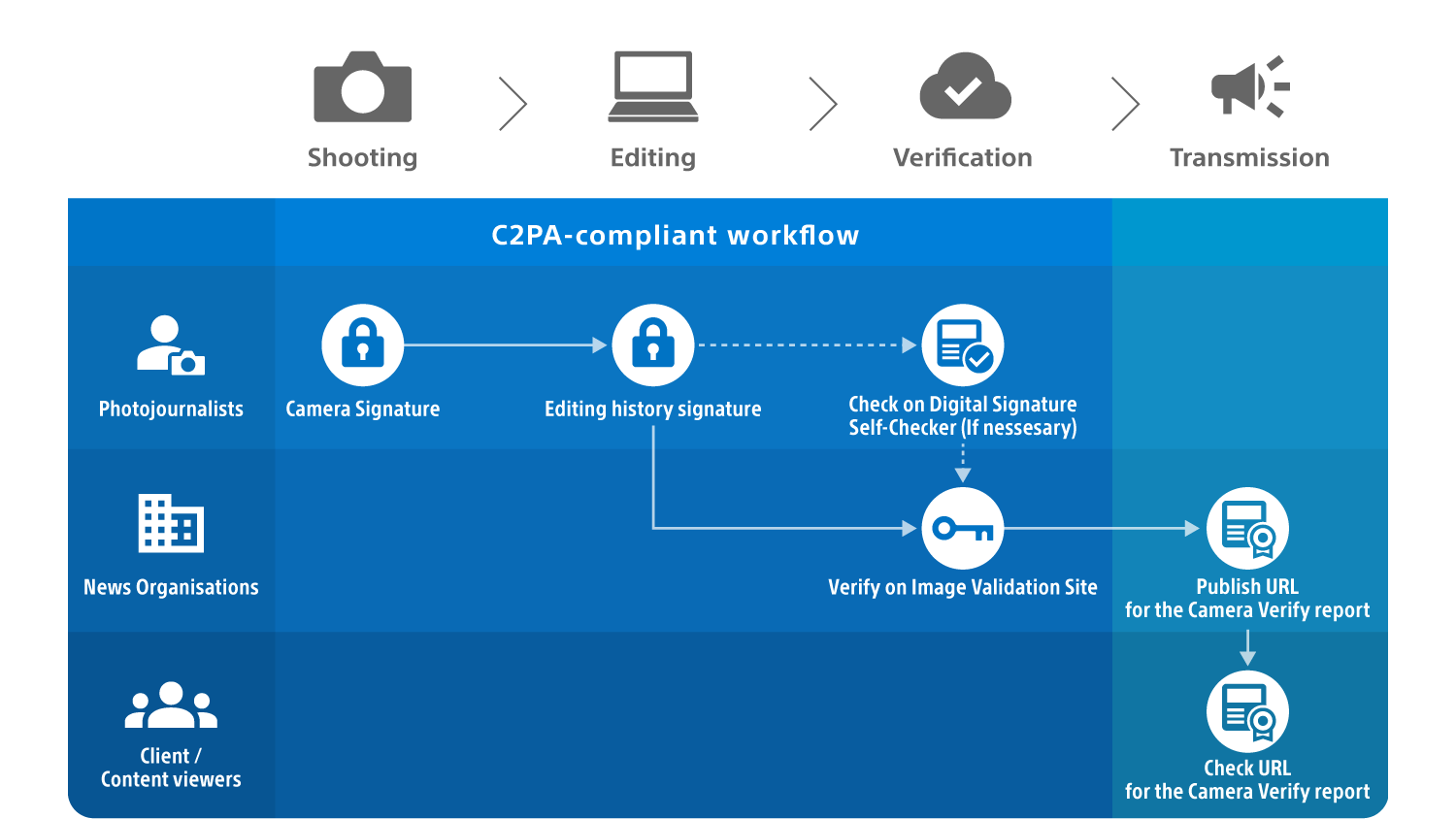Click the 'Camera Signature' text

coord(363,409)
